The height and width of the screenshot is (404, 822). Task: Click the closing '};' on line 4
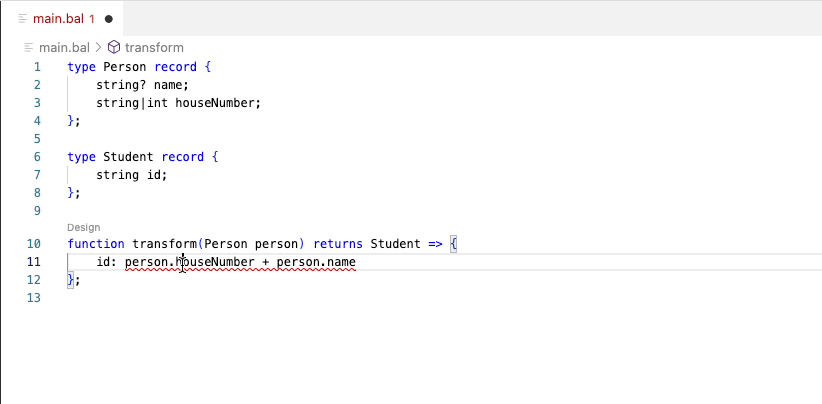coord(74,121)
